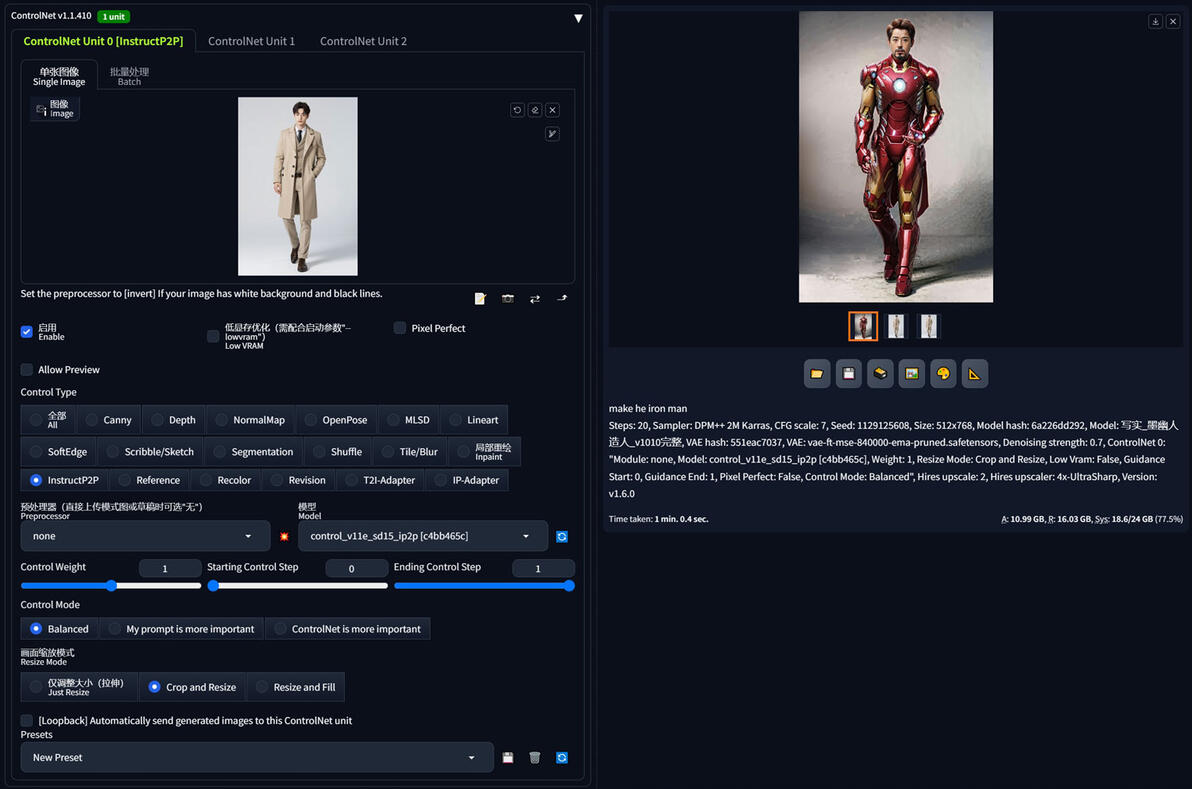Select the Depth control type

click(x=173, y=420)
